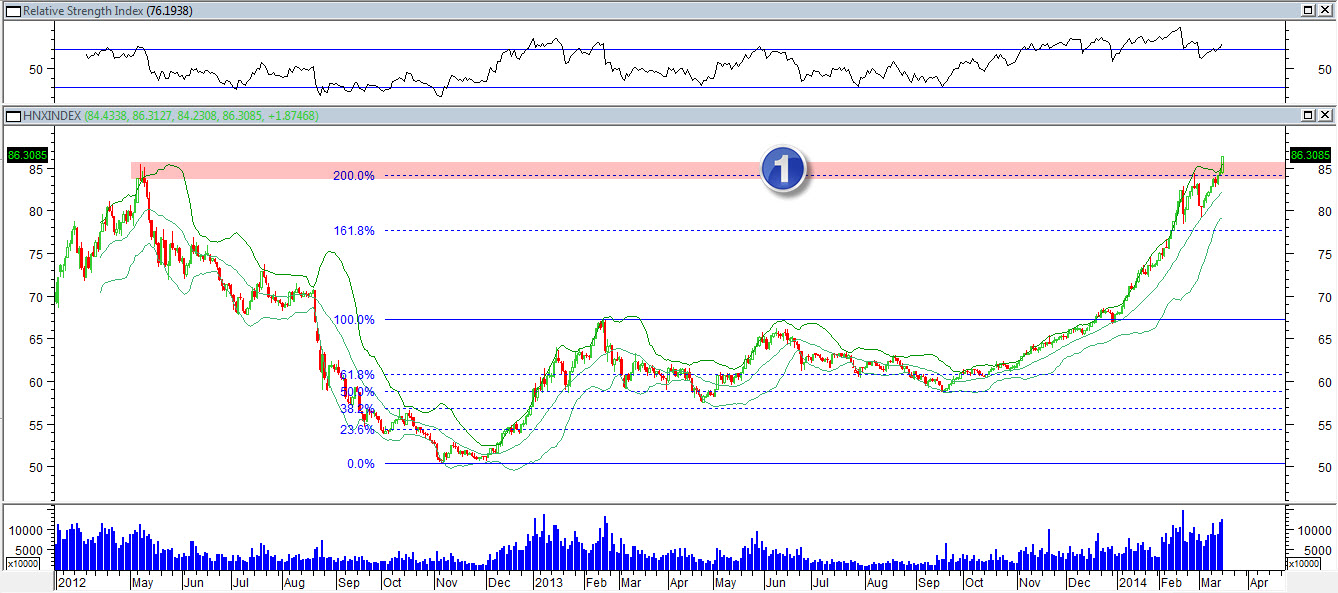Viewport: 1338px width, 593px height.
Task: Click the 100.0% Fibonacci retracement label
Action: click(354, 320)
